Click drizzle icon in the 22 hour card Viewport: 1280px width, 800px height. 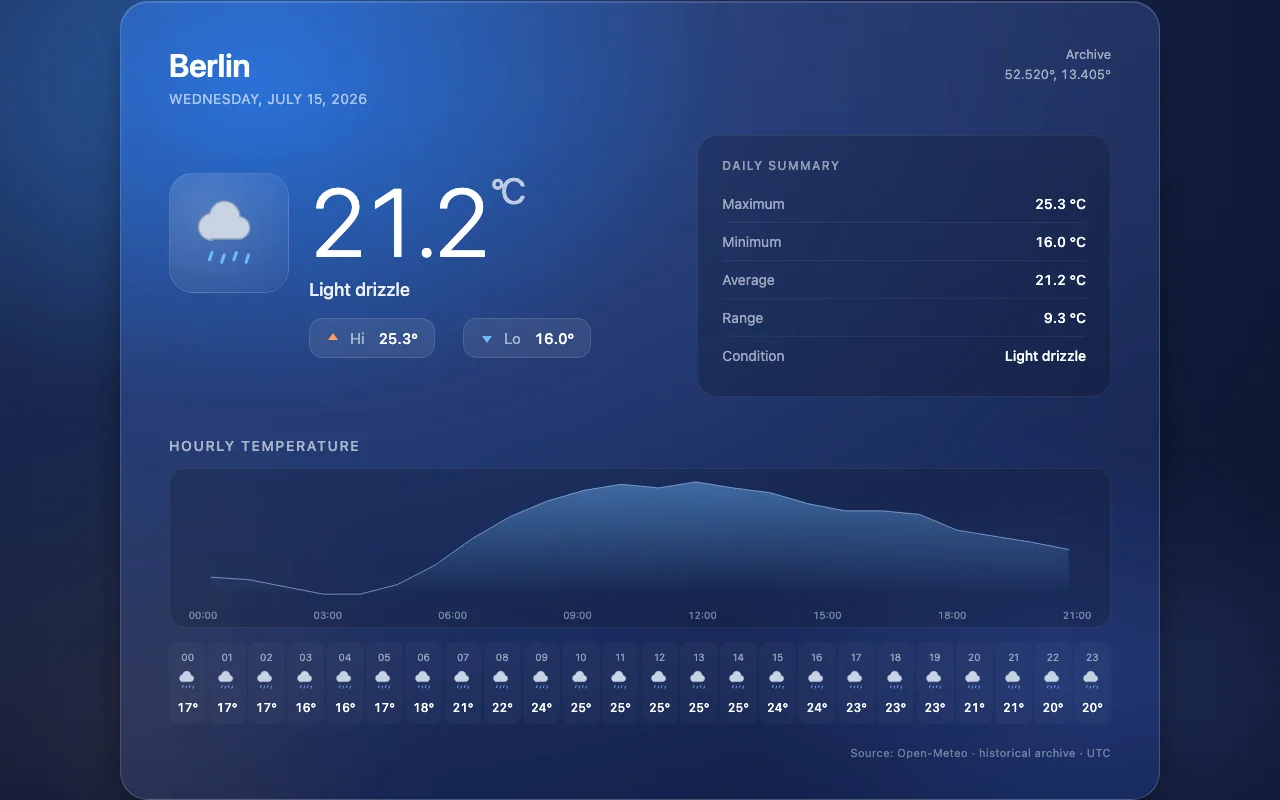pyautogui.click(x=1053, y=680)
